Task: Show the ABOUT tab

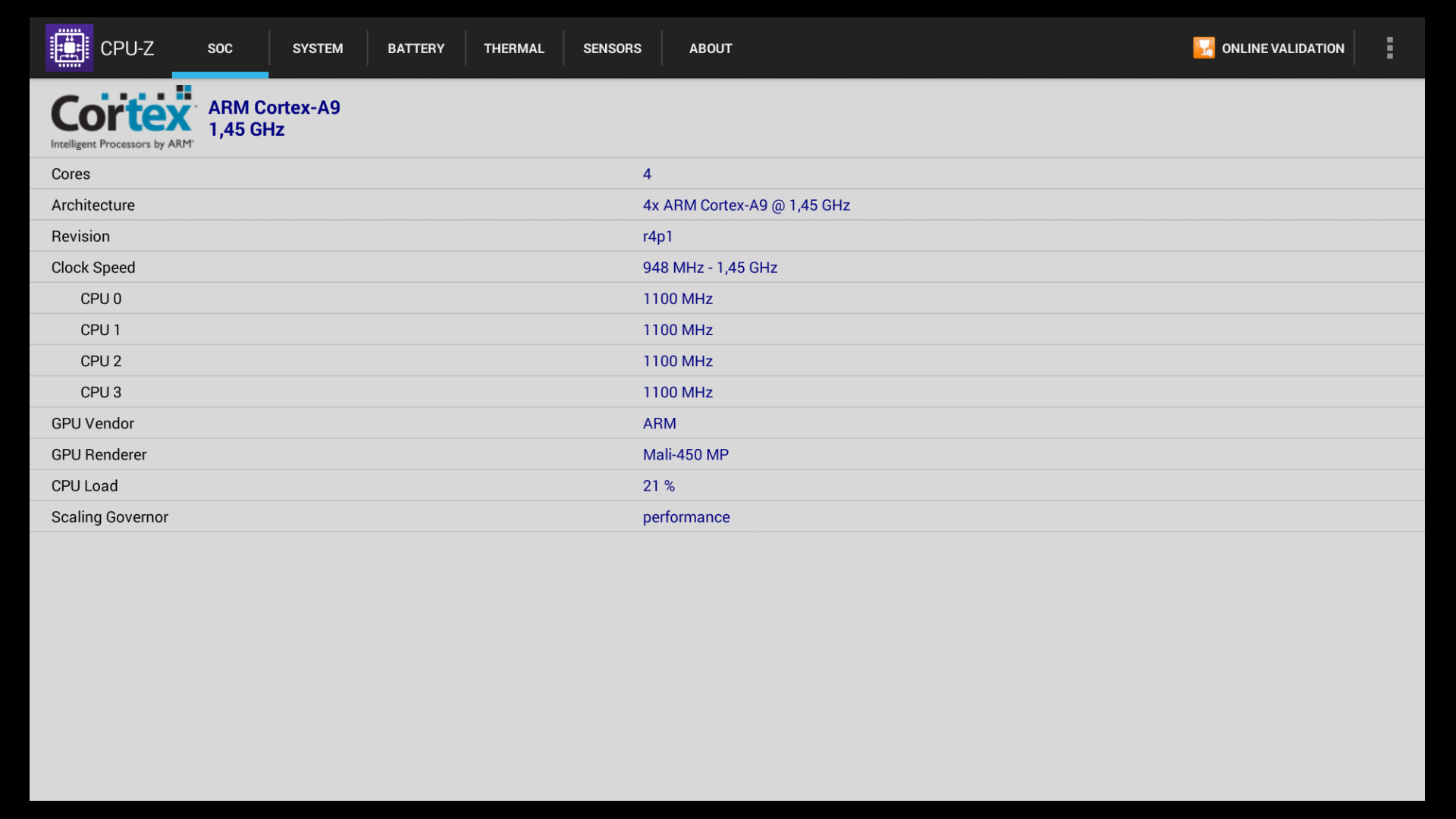Action: 711,48
